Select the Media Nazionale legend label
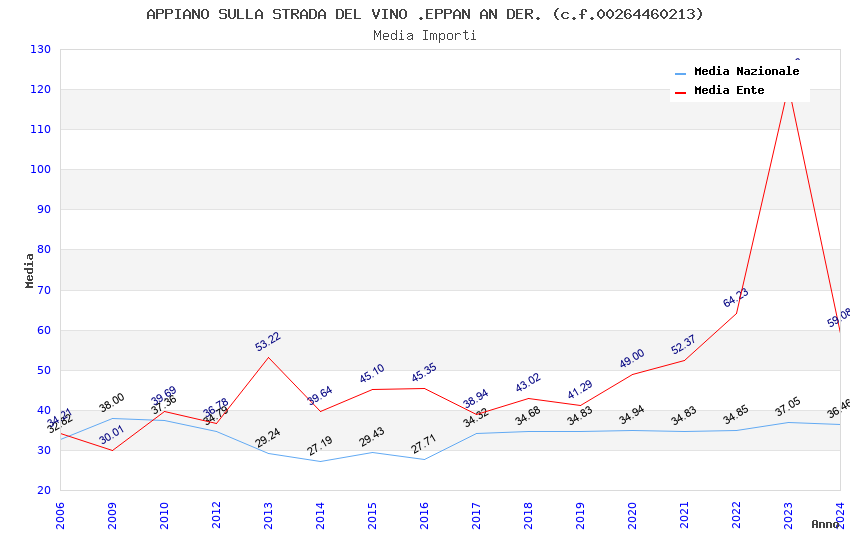Screen dimensions: 850x550 [746, 71]
